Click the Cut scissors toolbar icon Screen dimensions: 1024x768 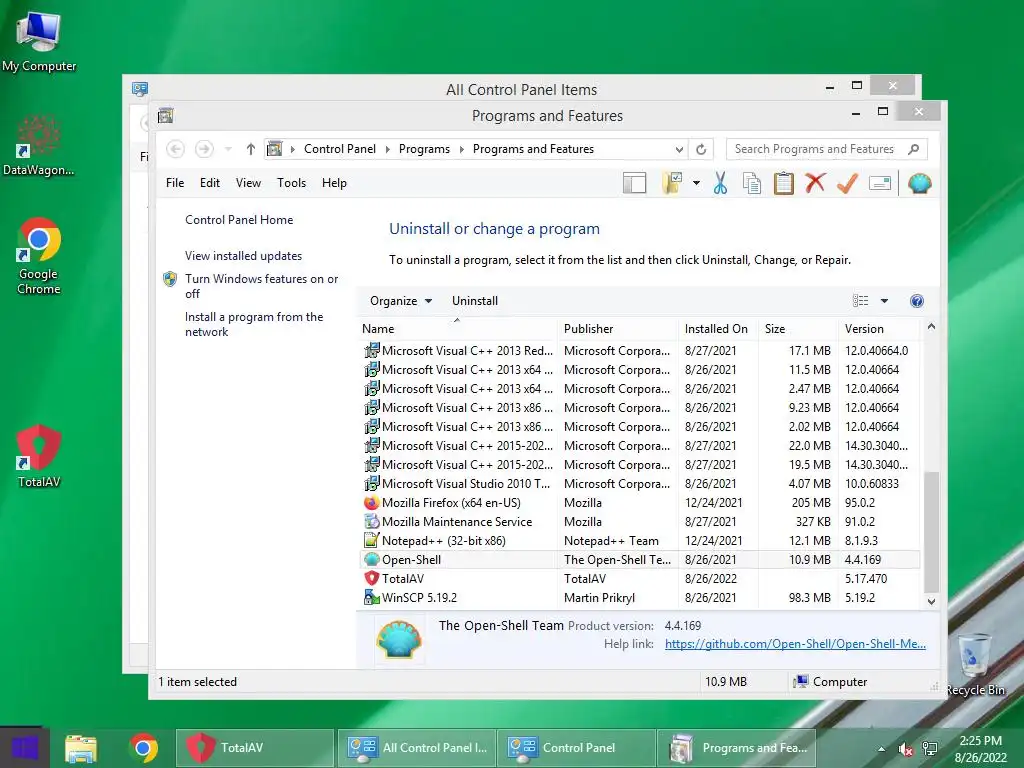pyautogui.click(x=720, y=184)
